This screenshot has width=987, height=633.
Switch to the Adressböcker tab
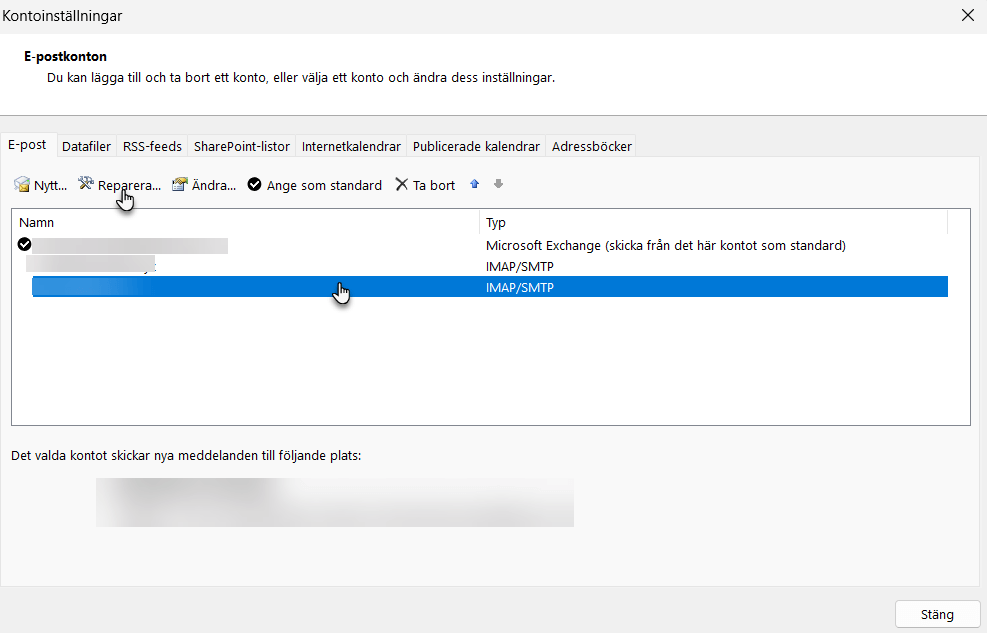tap(592, 146)
